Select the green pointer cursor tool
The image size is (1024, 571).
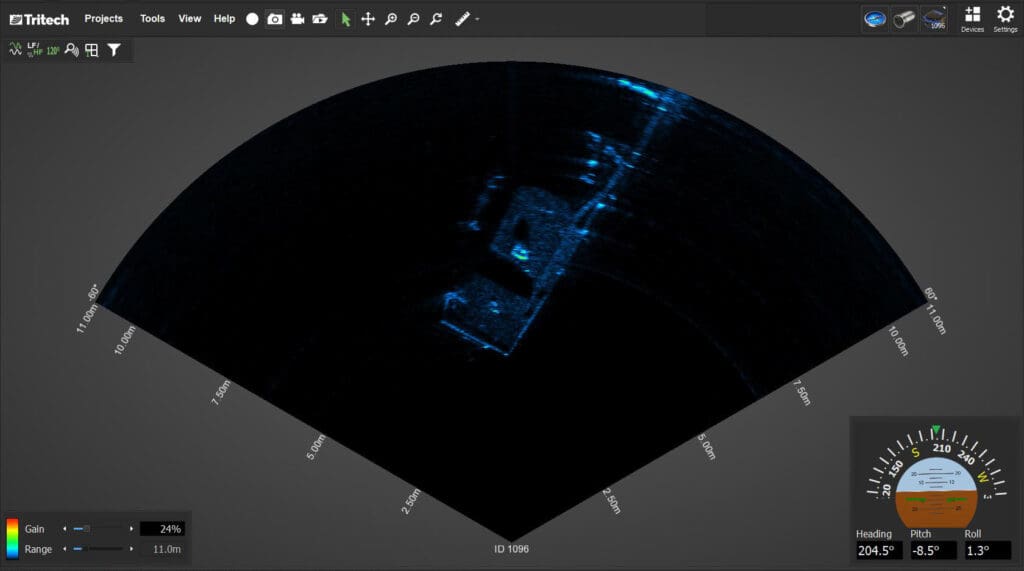(x=346, y=19)
